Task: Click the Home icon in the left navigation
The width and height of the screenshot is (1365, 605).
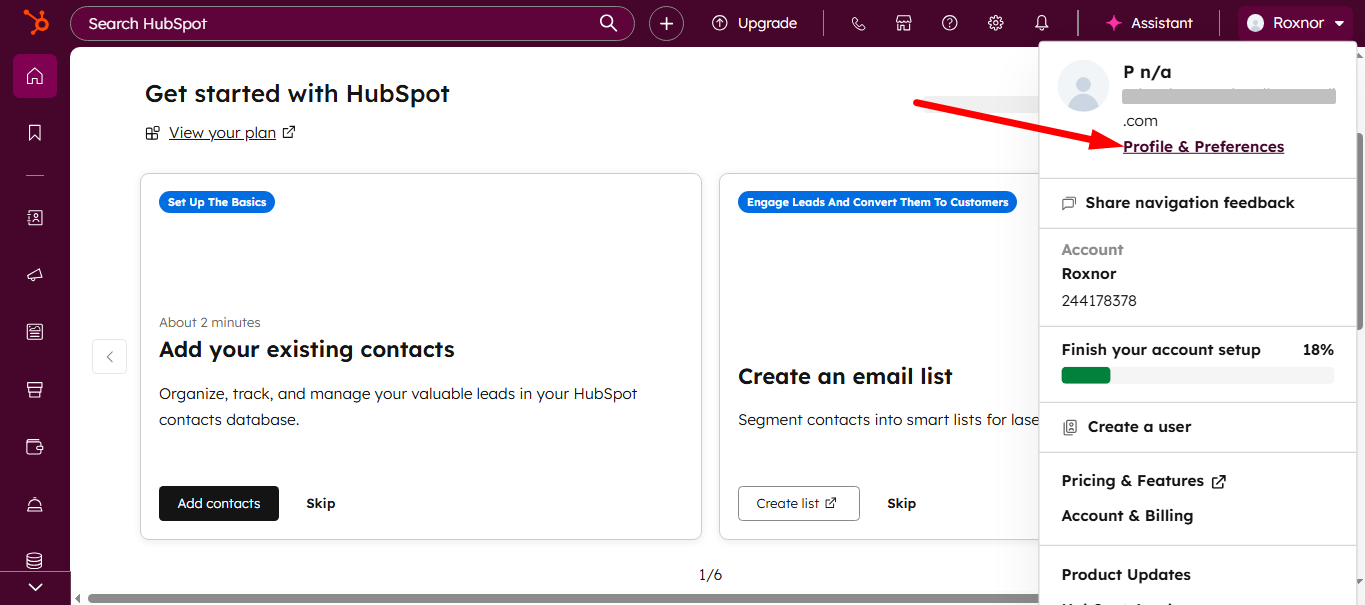Action: click(x=35, y=76)
